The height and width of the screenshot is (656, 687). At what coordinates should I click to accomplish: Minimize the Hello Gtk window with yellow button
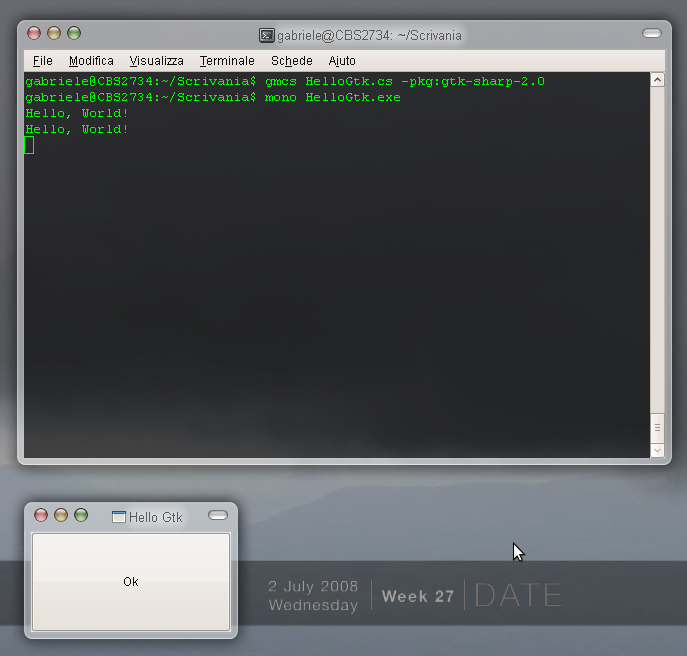(x=61, y=516)
